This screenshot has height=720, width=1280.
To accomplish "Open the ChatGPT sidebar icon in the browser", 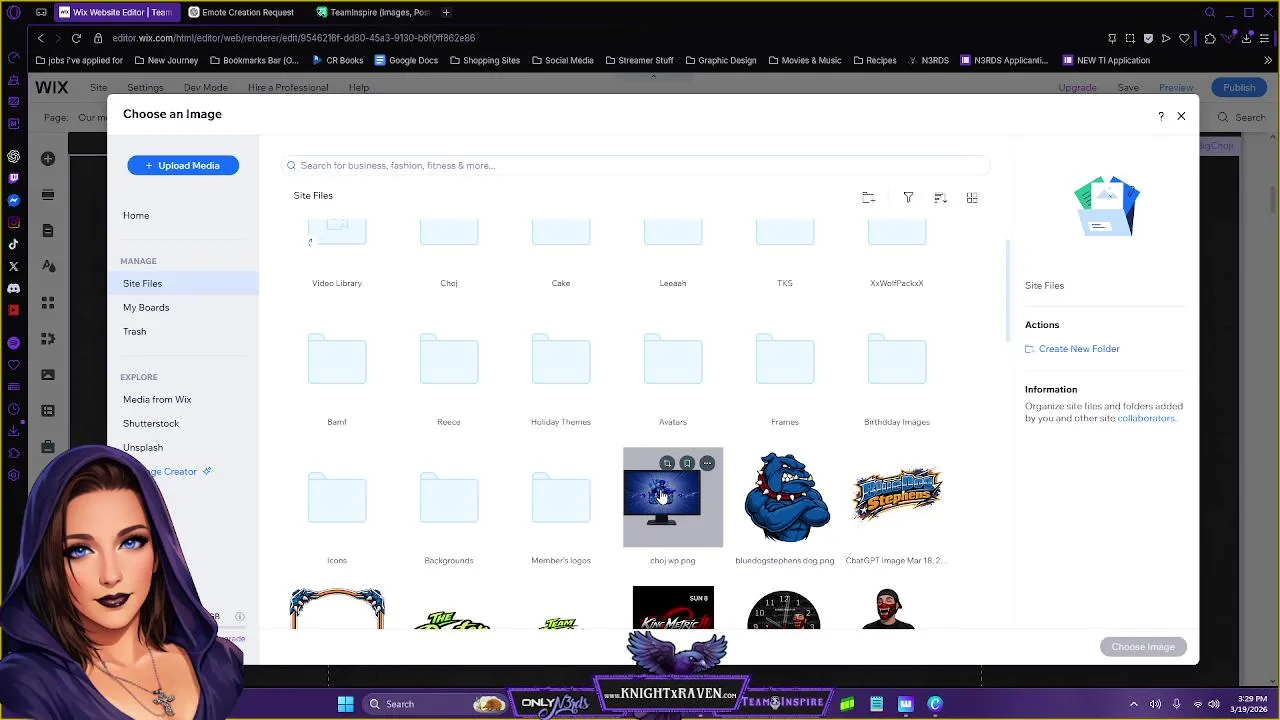I will click(13, 156).
